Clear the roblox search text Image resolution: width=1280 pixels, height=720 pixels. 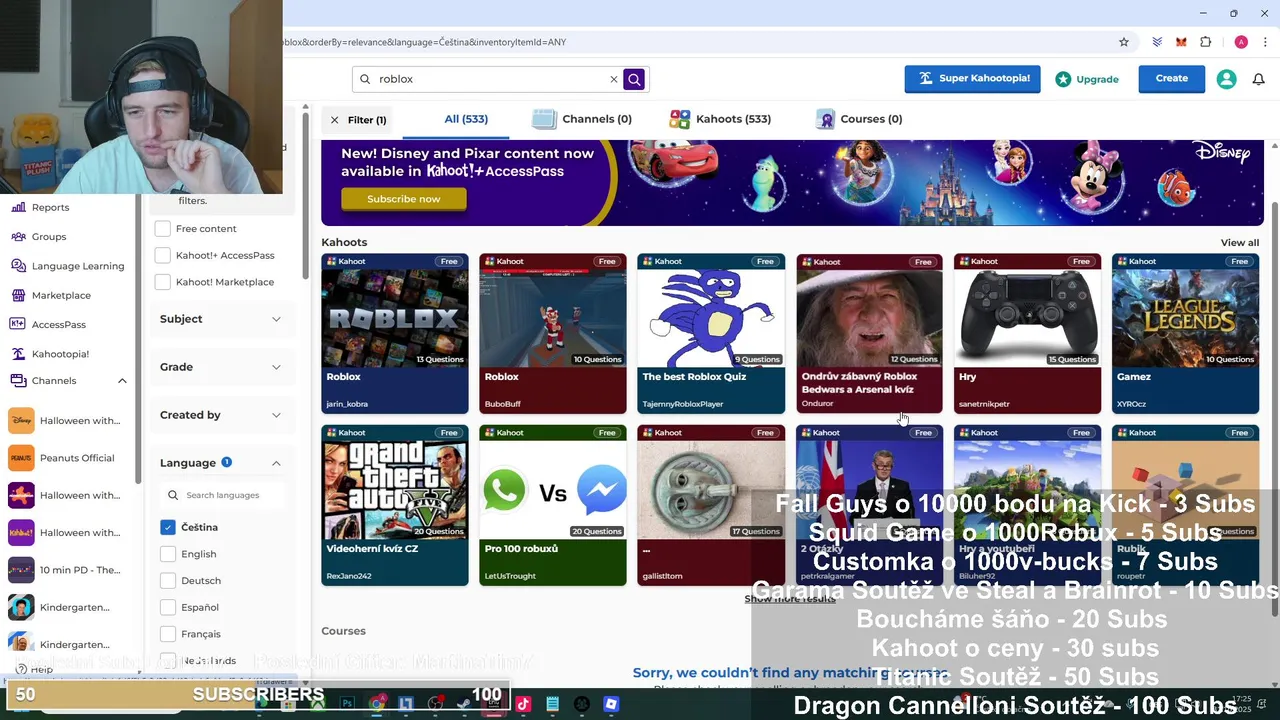point(614,79)
